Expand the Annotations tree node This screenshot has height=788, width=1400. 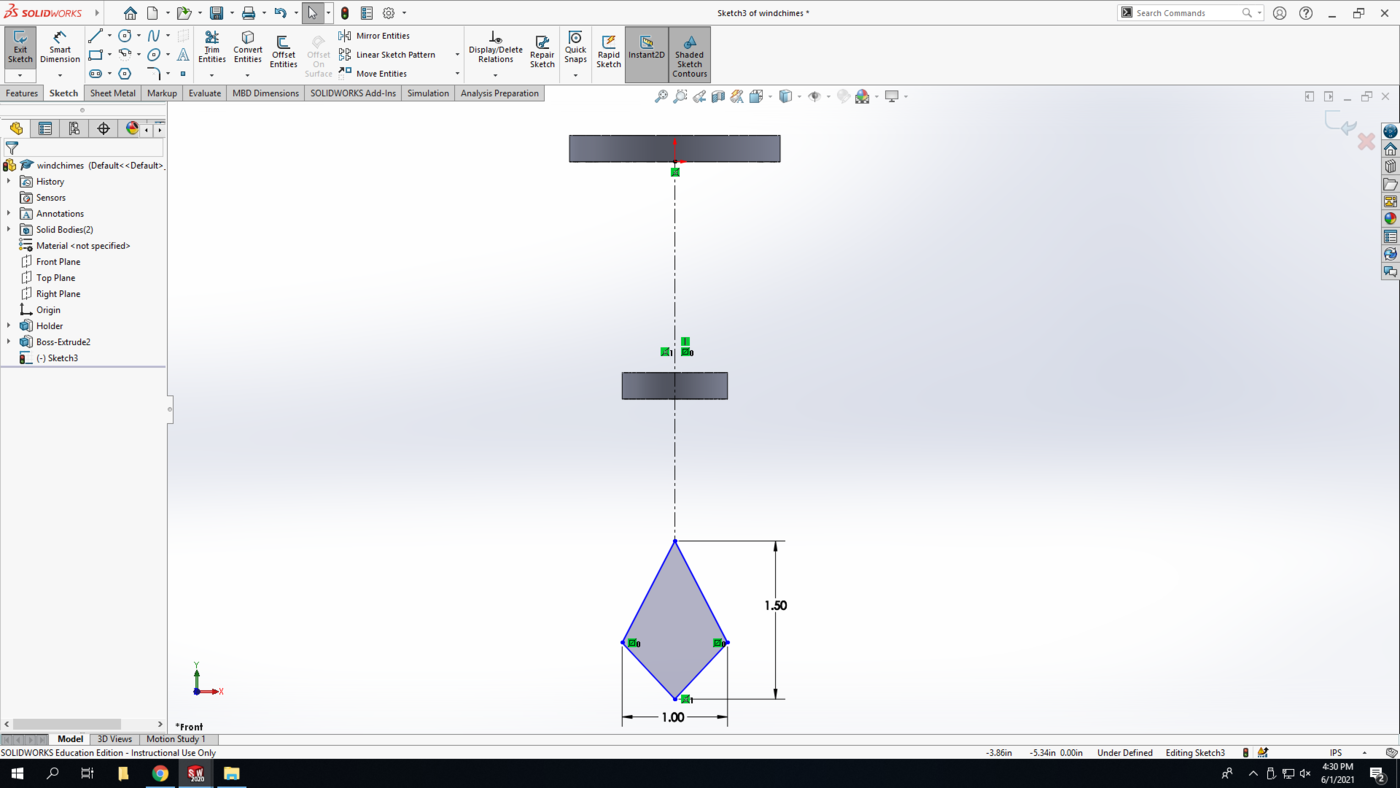click(x=9, y=213)
